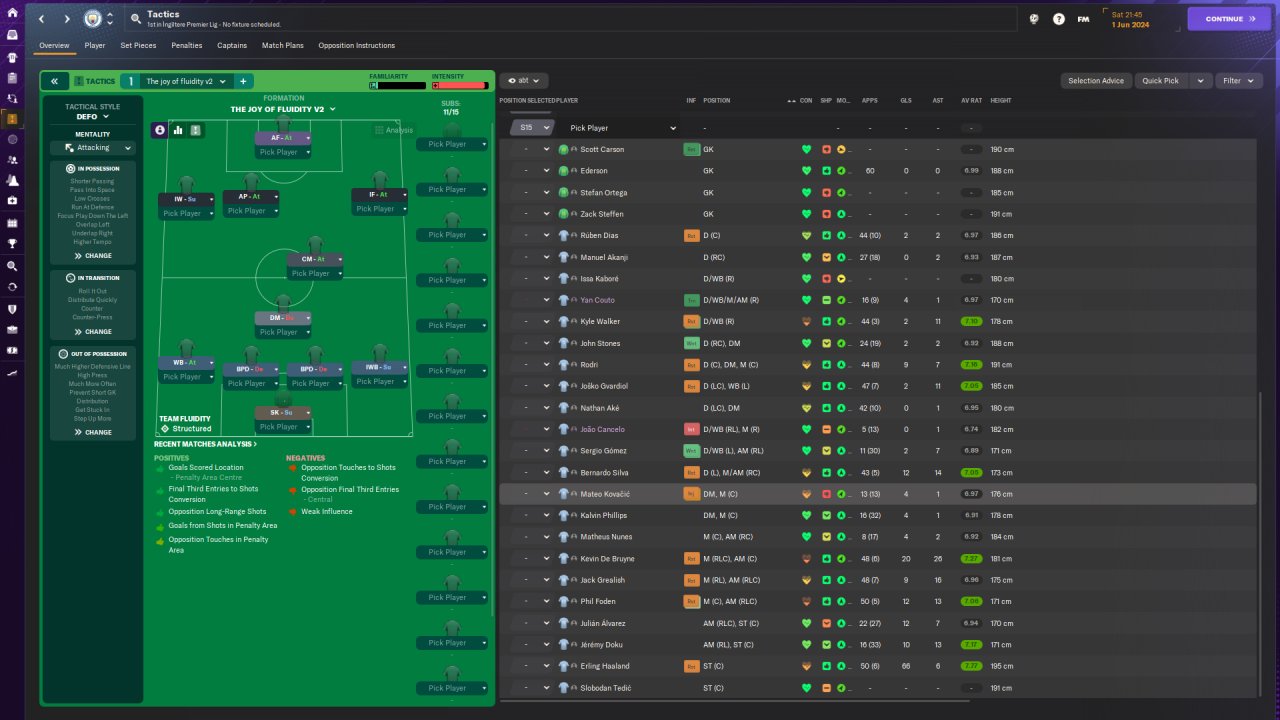Viewport: 1280px width, 720px height.
Task: Switch to the Overview tab
Action: click(54, 45)
